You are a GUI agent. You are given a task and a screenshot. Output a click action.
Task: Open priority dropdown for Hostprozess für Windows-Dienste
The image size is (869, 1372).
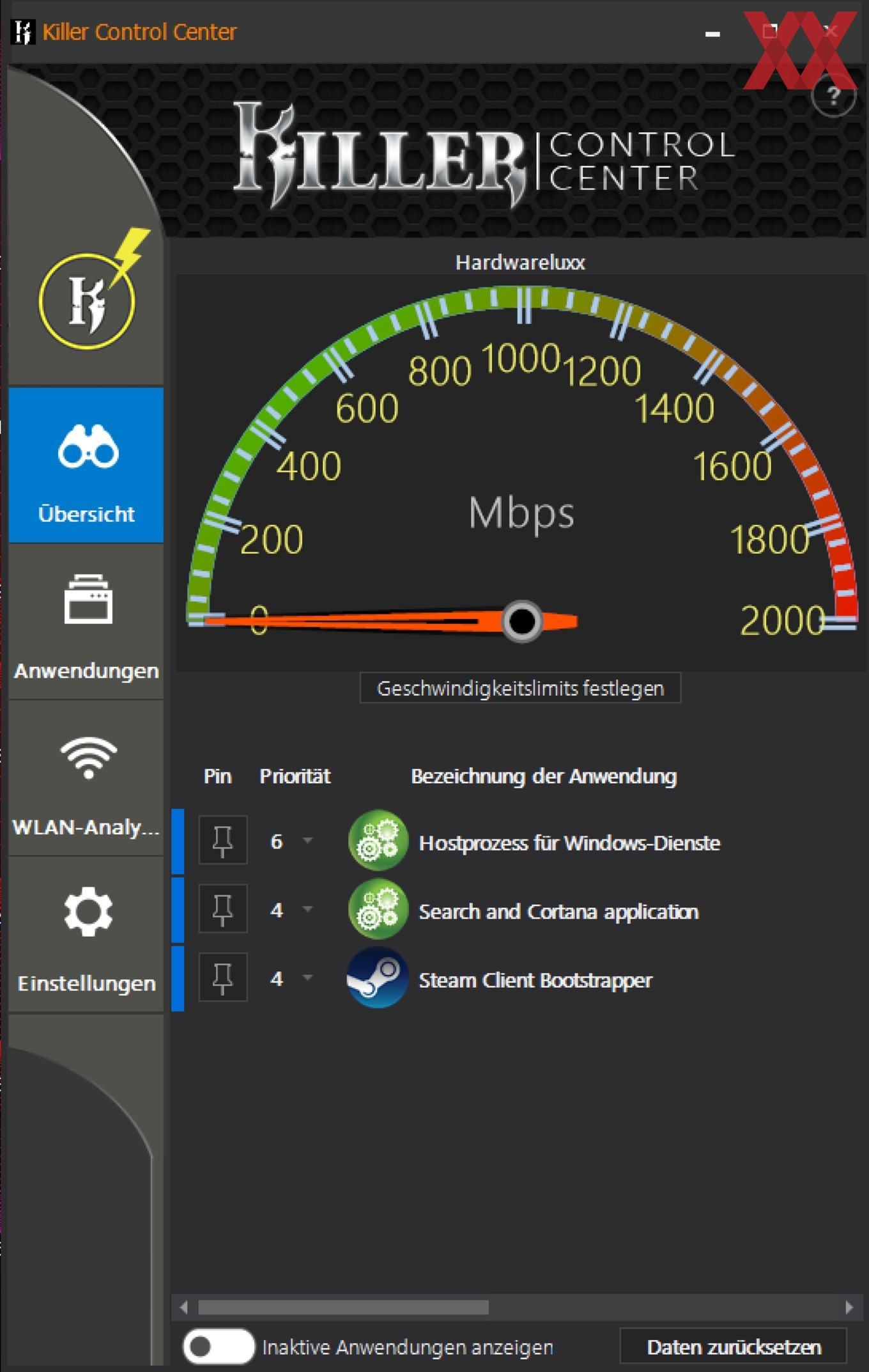307,841
